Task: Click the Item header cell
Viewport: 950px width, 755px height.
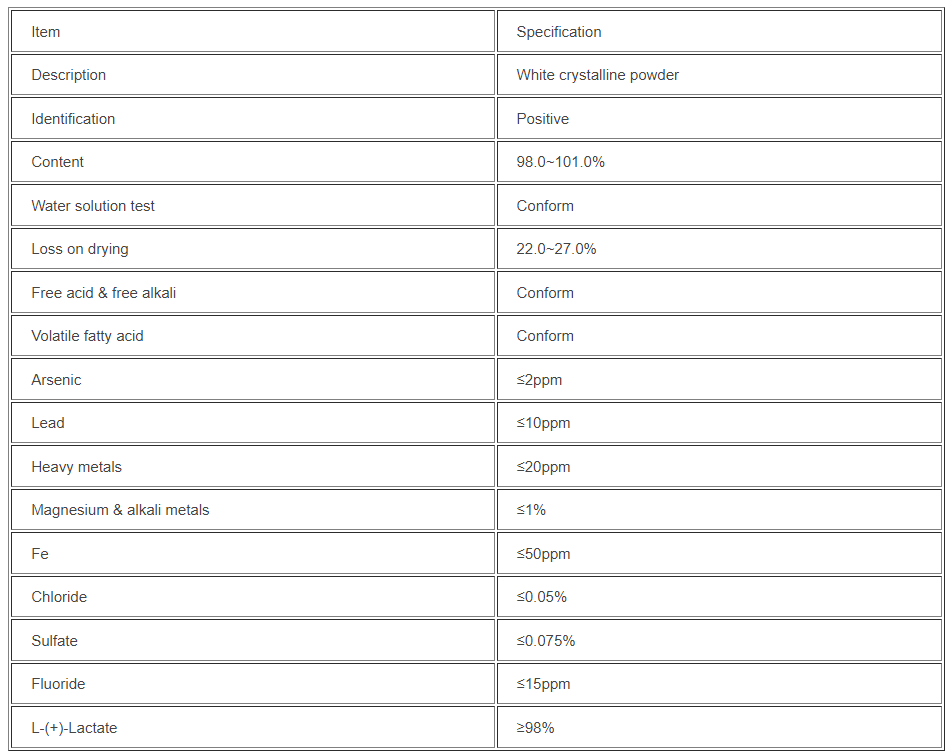Action: click(46, 32)
